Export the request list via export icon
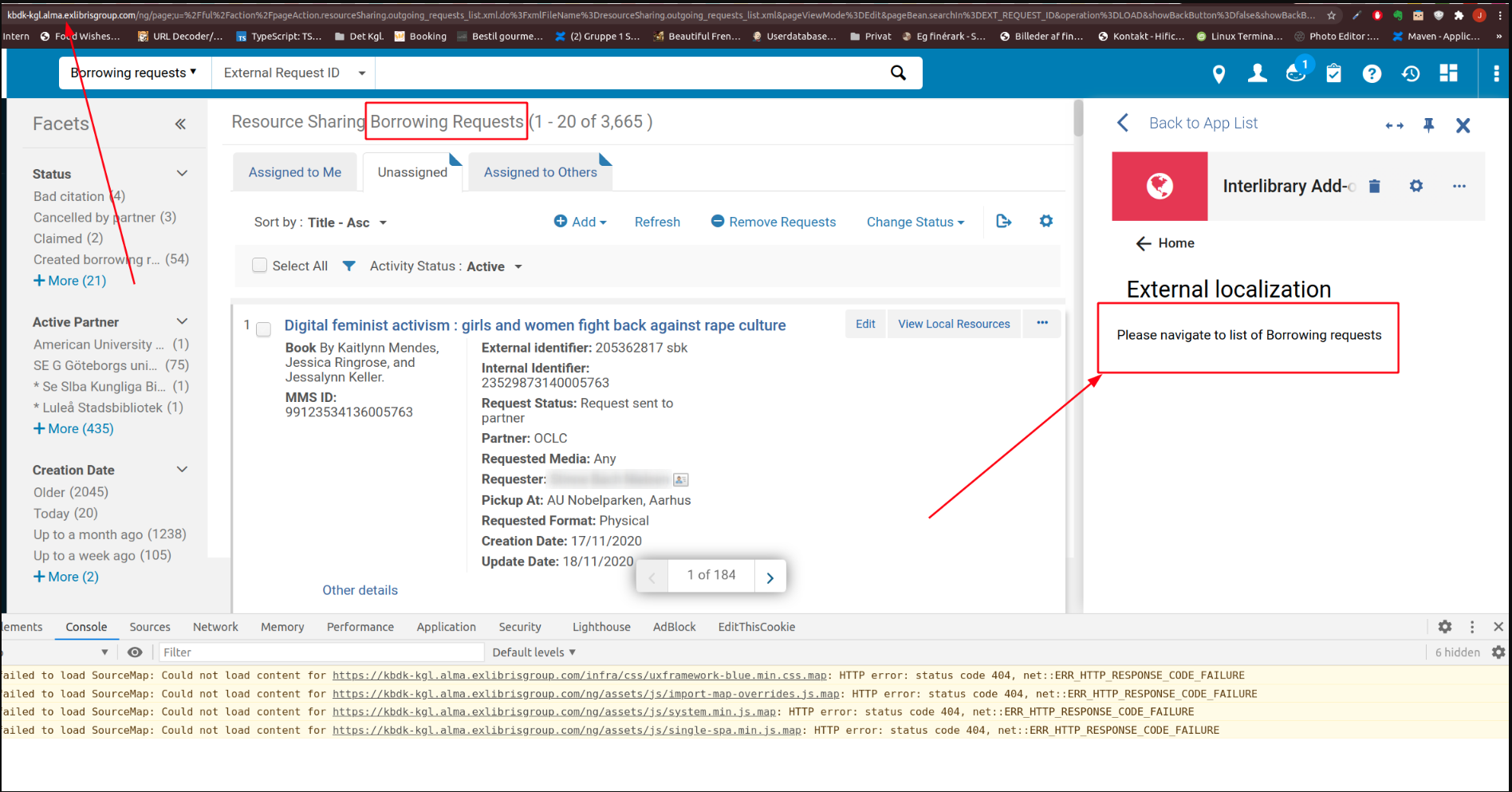Image resolution: width=1512 pixels, height=792 pixels. (1003, 221)
